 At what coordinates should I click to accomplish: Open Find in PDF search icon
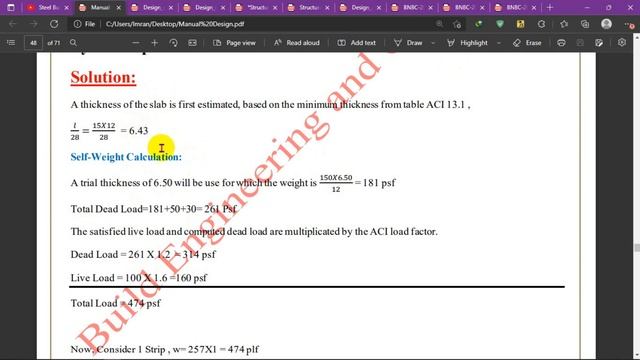[73, 42]
